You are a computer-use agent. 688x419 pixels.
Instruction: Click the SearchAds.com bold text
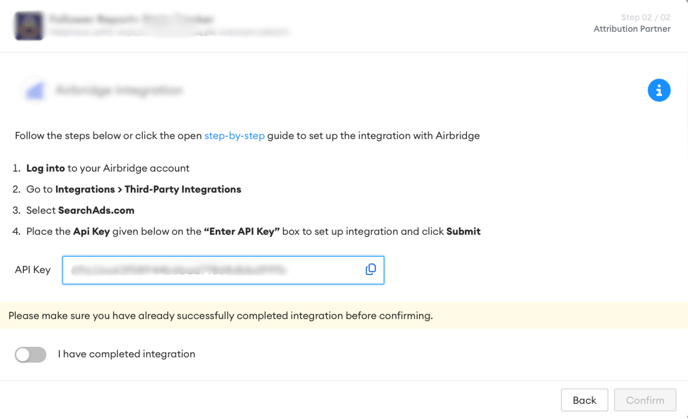click(96, 210)
